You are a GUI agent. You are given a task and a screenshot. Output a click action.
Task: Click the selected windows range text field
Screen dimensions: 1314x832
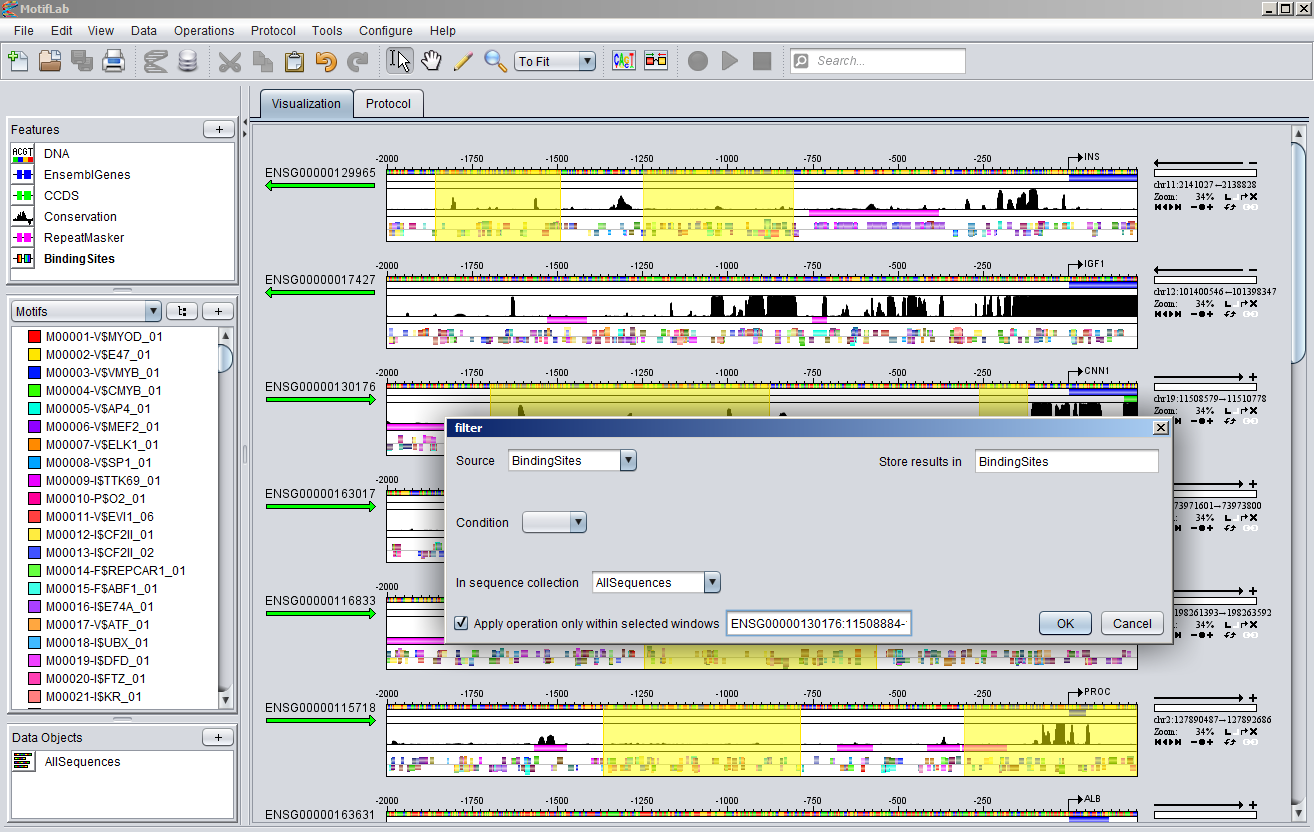coord(818,623)
